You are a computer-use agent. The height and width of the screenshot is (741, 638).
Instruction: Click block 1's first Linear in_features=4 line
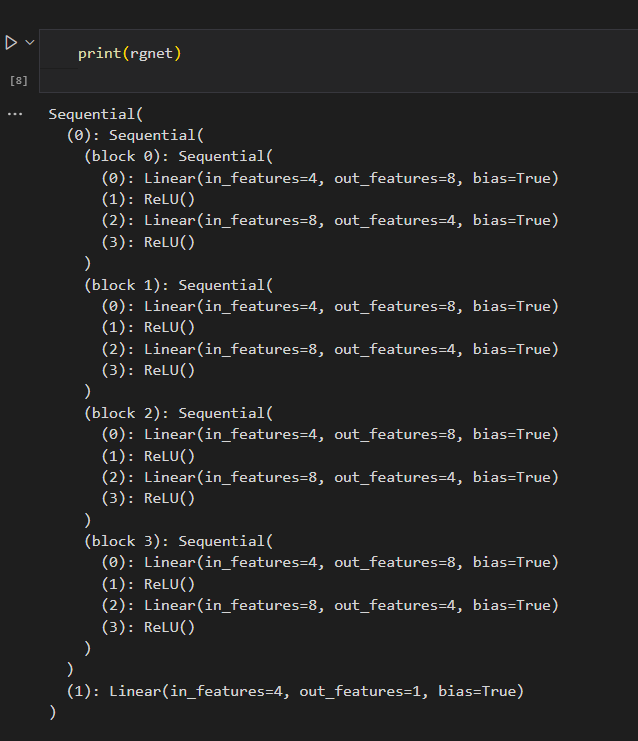click(x=330, y=307)
